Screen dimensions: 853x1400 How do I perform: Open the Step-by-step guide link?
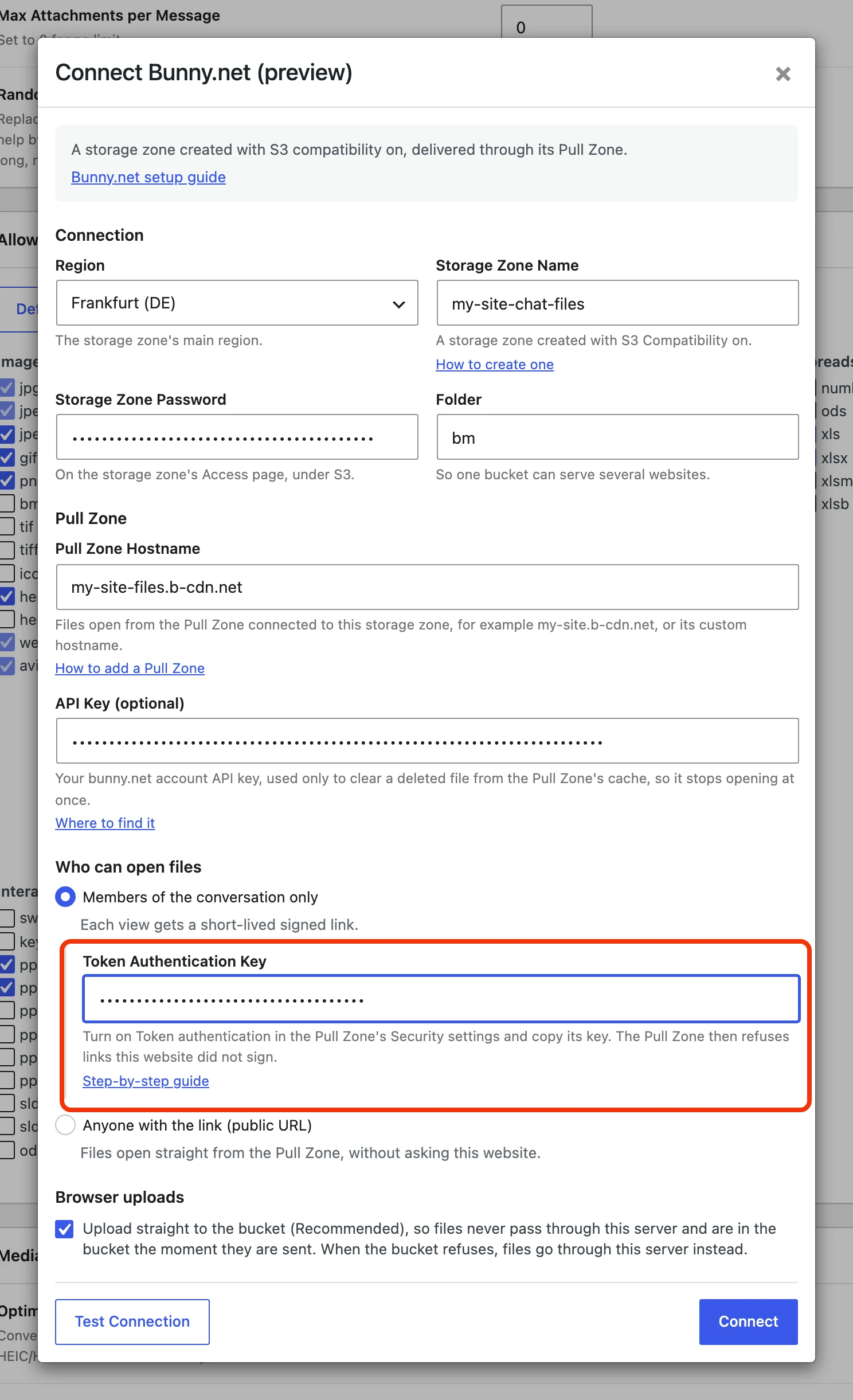(146, 1081)
